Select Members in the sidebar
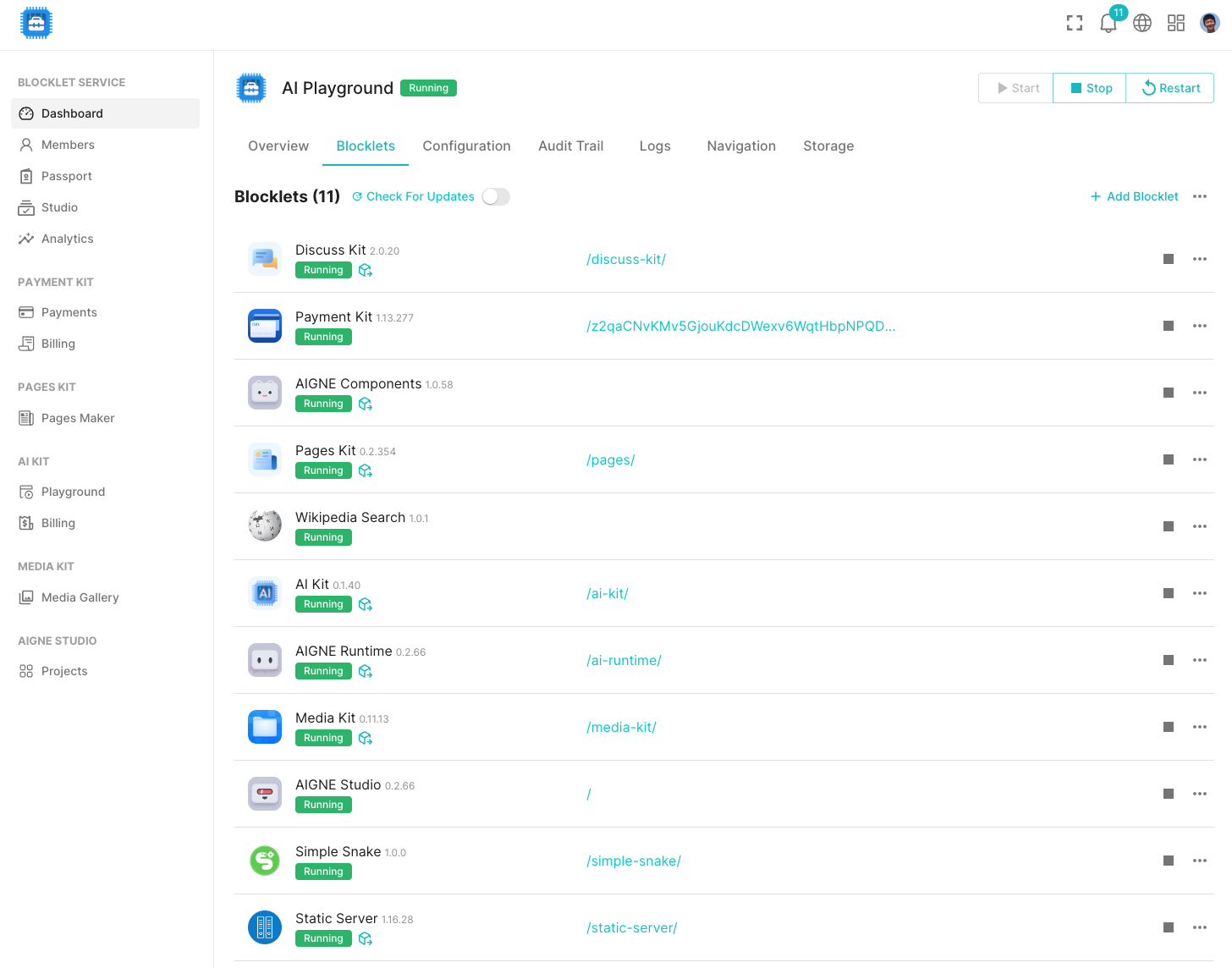 point(68,145)
